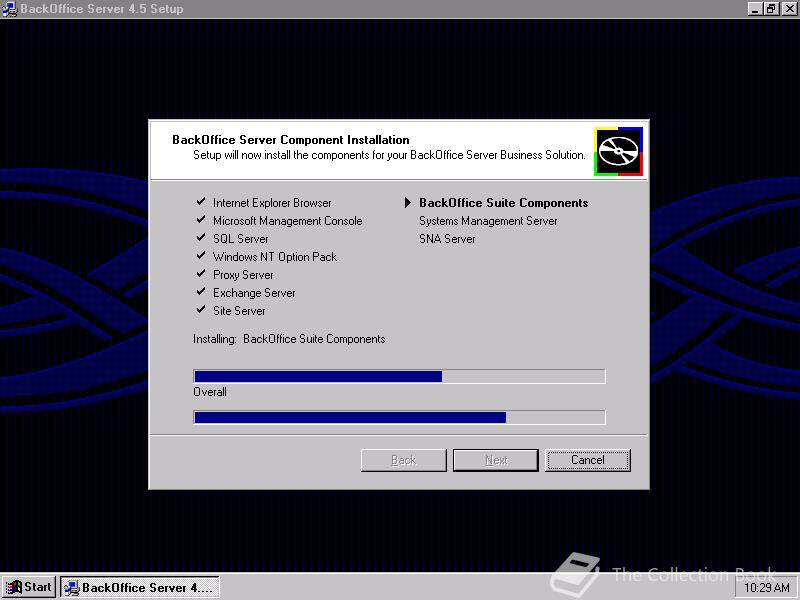Minimize the BackOffice Server Setup window
This screenshot has width=800, height=600.
(x=756, y=9)
